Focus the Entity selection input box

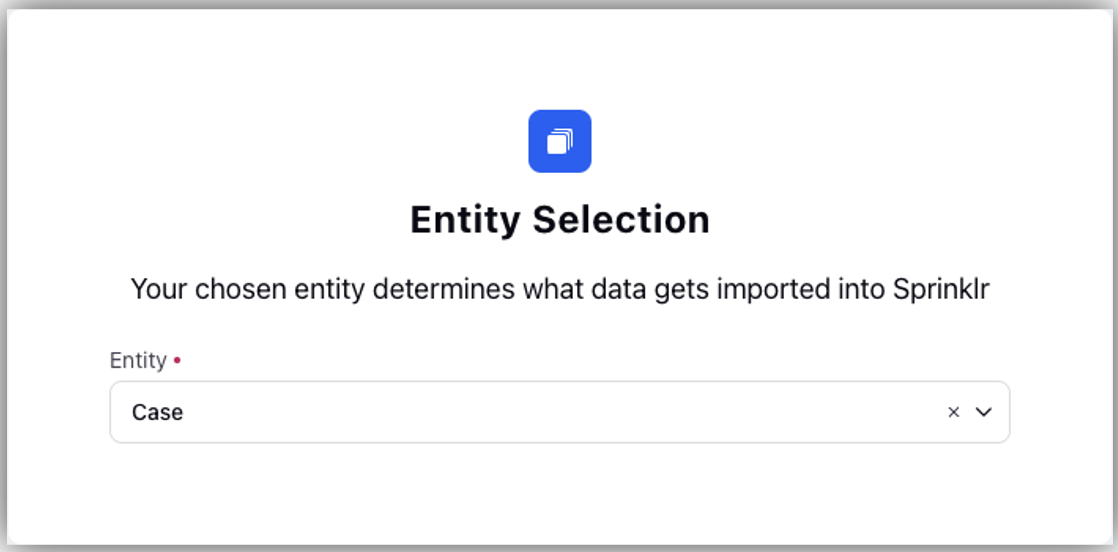coord(560,412)
